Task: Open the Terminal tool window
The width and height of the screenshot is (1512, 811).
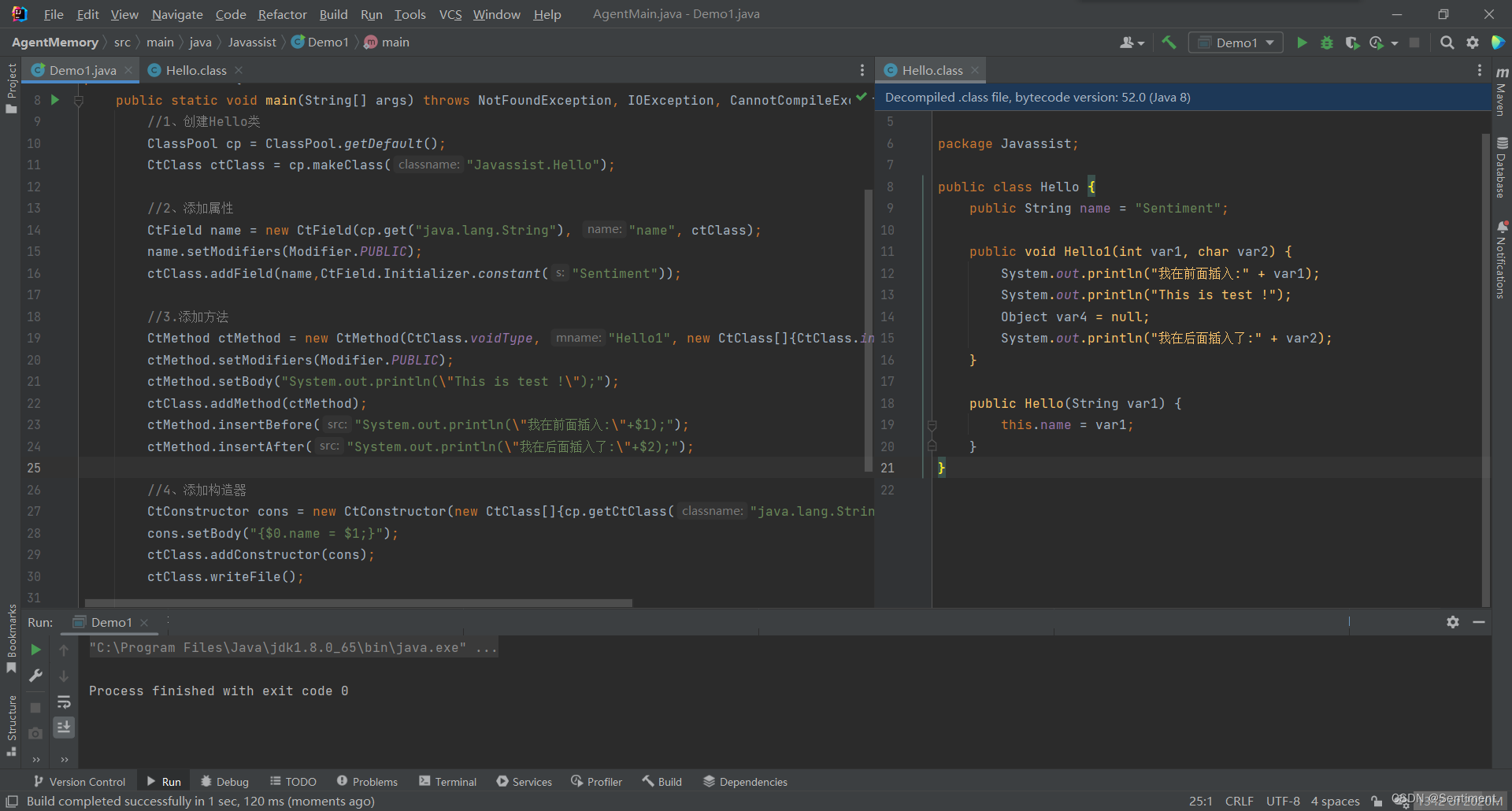Action: click(x=447, y=781)
